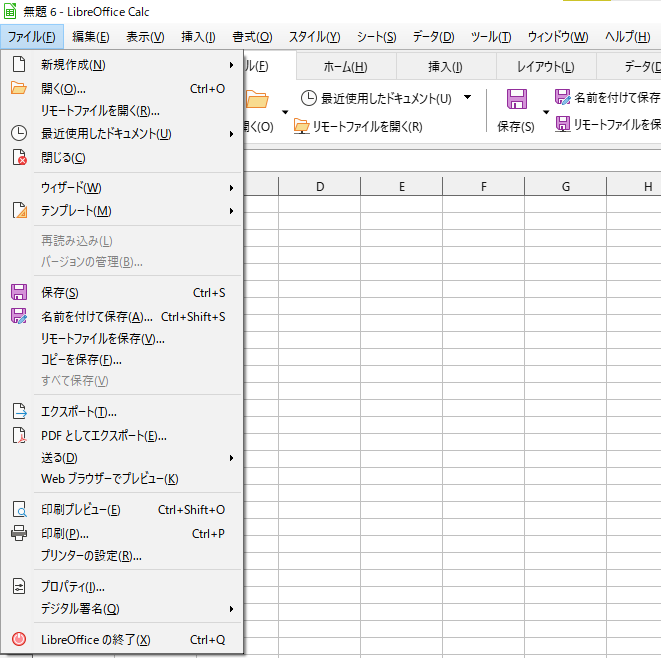Open the 編集(E) menu
Viewport: 661px width, 658px height.
coord(91,37)
